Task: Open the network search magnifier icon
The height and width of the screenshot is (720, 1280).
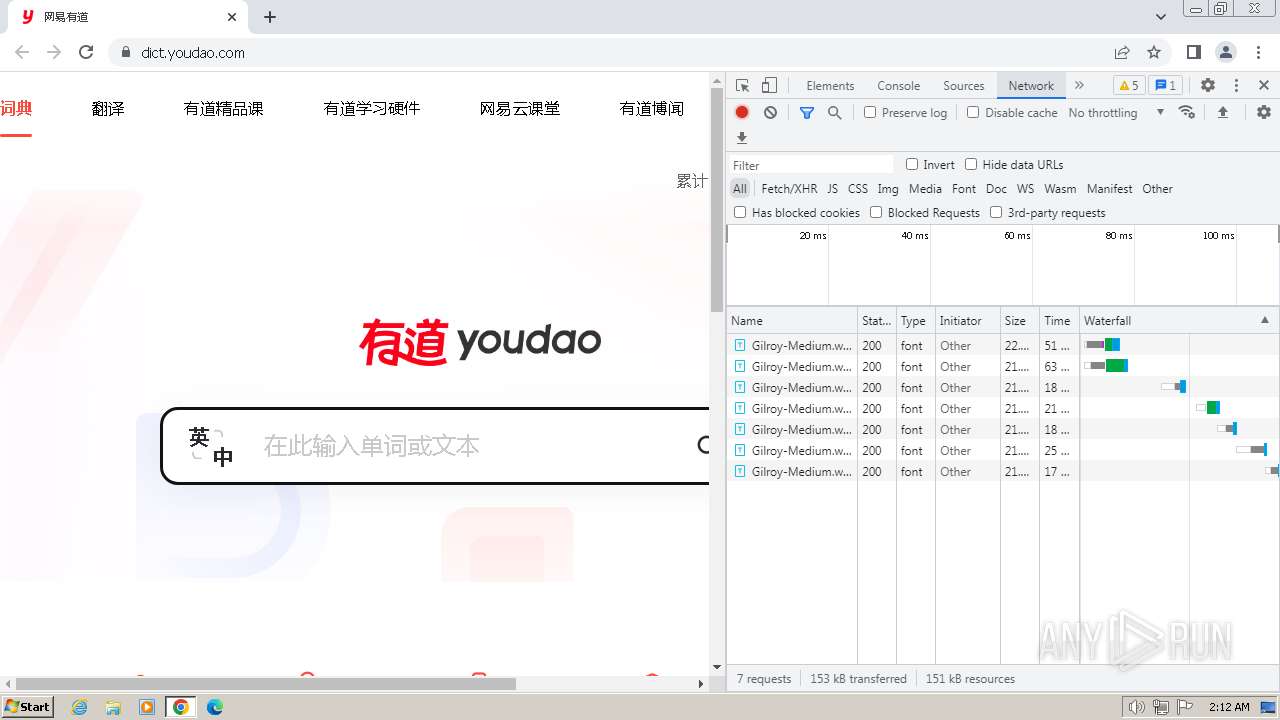Action: click(x=835, y=113)
